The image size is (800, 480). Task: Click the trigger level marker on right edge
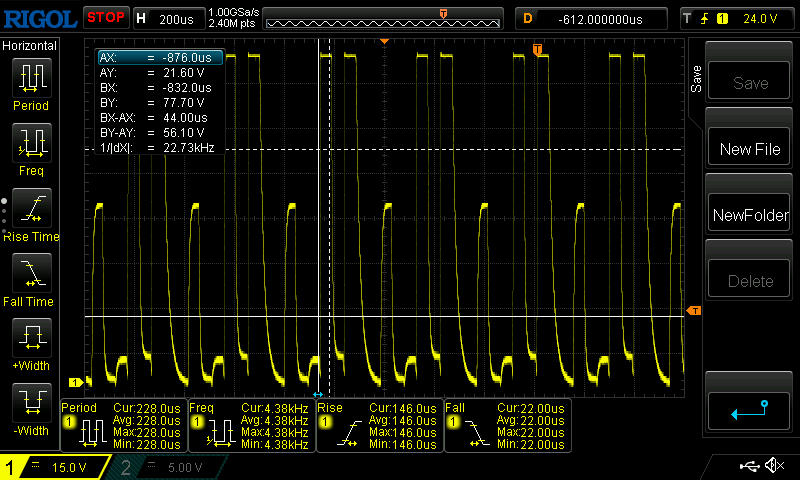click(694, 311)
